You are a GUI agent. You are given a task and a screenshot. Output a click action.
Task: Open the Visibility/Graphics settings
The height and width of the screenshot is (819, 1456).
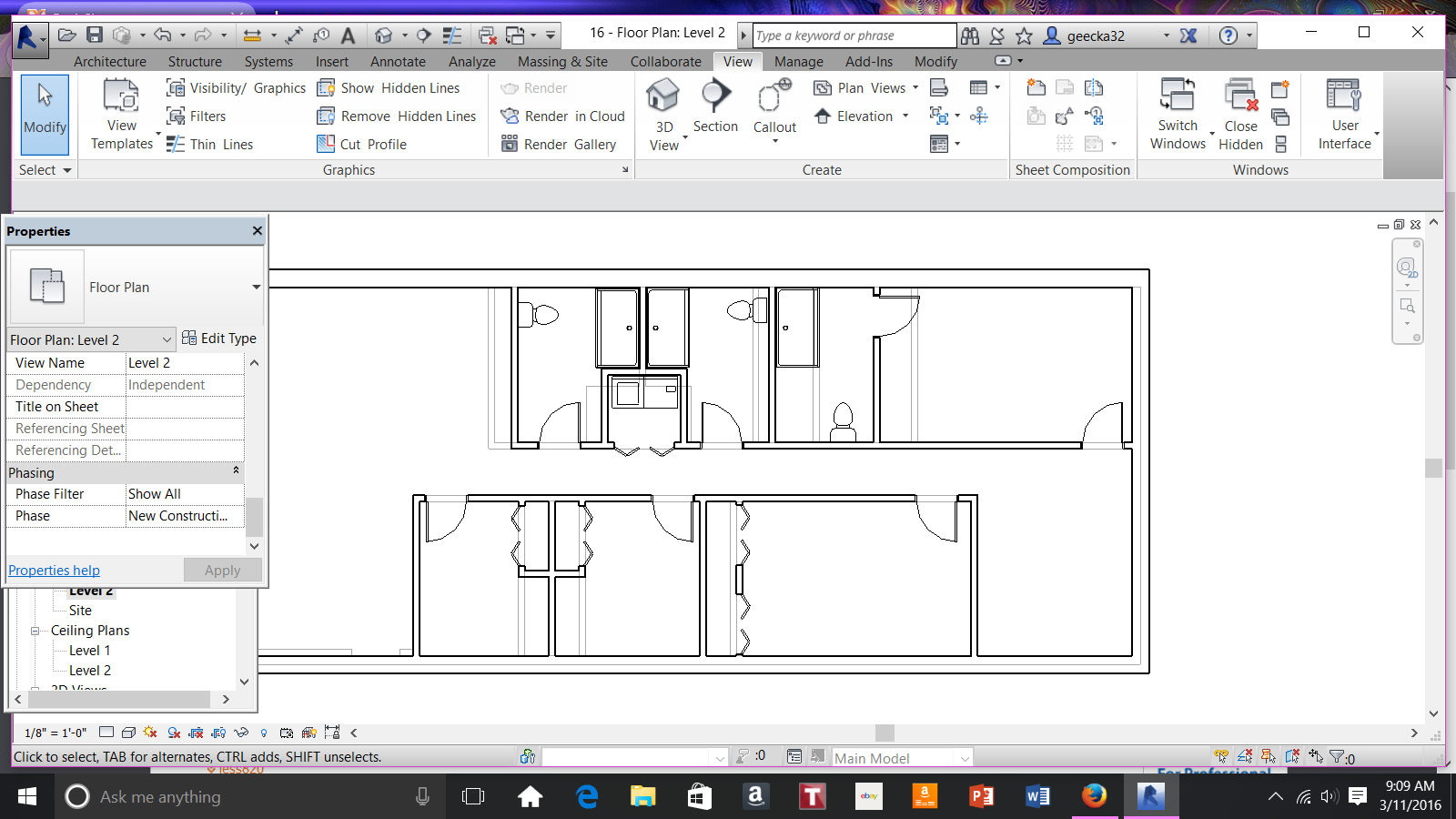[236, 88]
